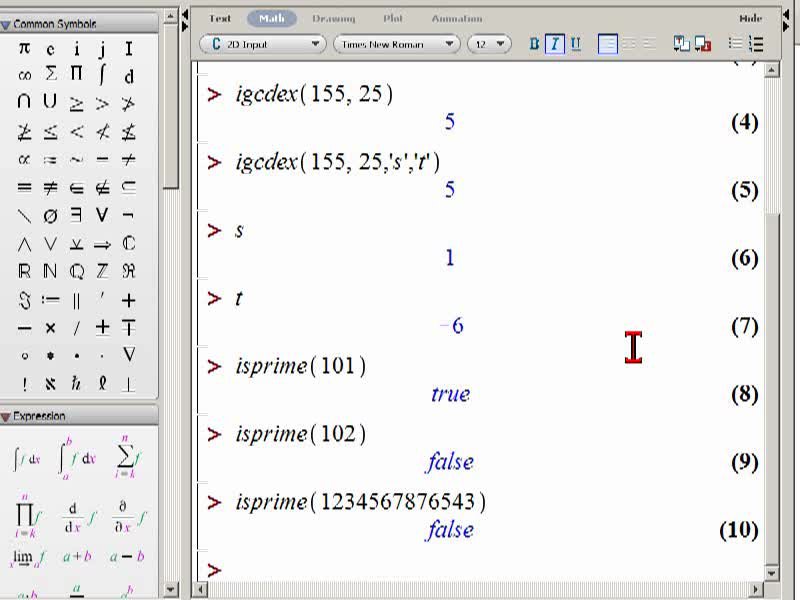
Task: Insert the assignment := symbol
Action: (x=50, y=300)
